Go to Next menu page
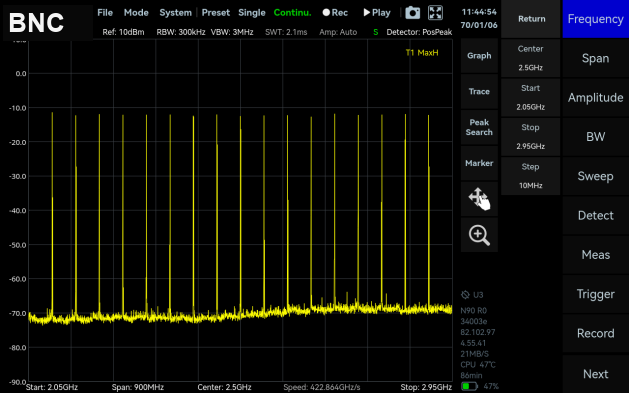The image size is (629, 393). point(596,374)
